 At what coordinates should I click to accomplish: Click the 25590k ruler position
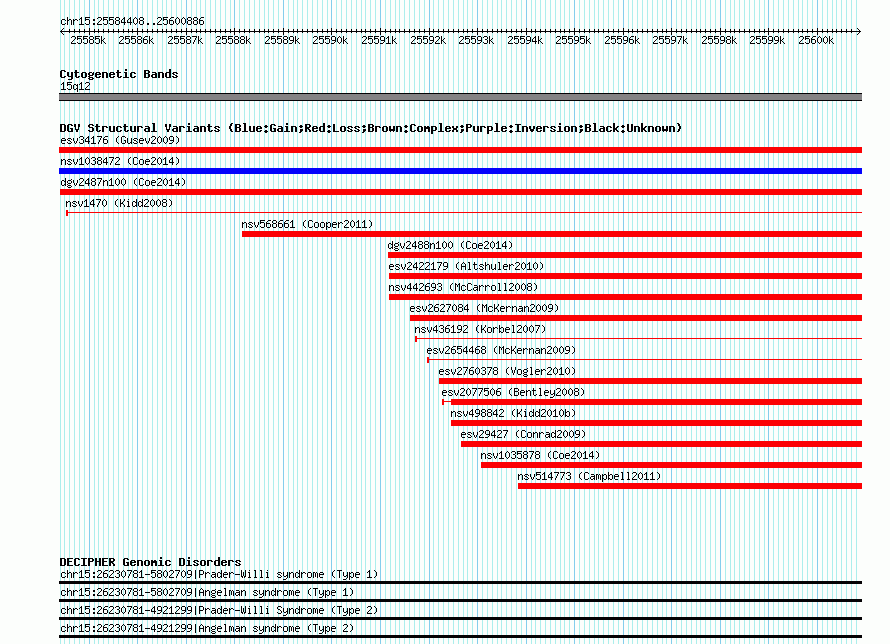[x=330, y=40]
